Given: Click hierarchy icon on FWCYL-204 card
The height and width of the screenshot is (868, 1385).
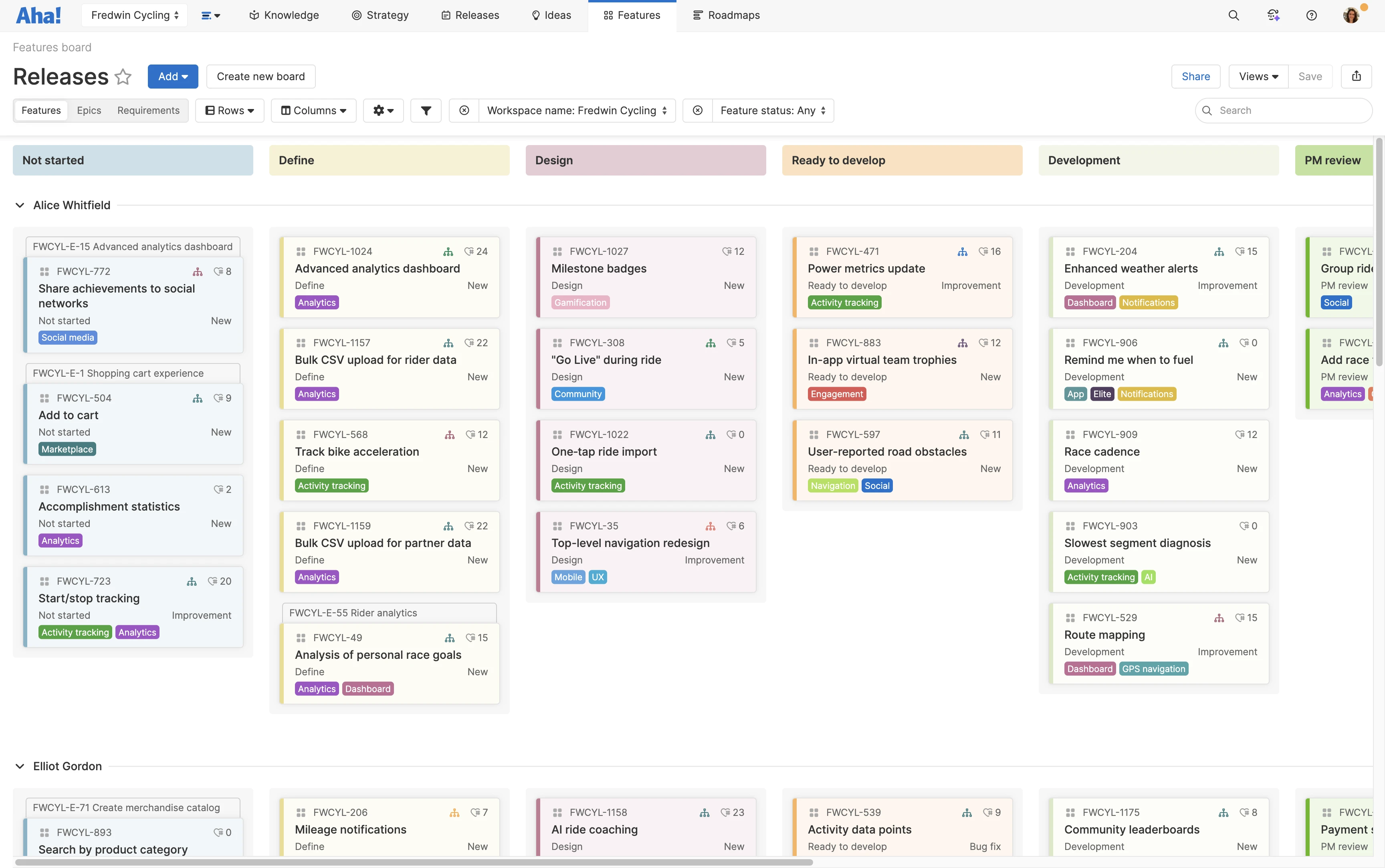Looking at the screenshot, I should click(x=1219, y=251).
